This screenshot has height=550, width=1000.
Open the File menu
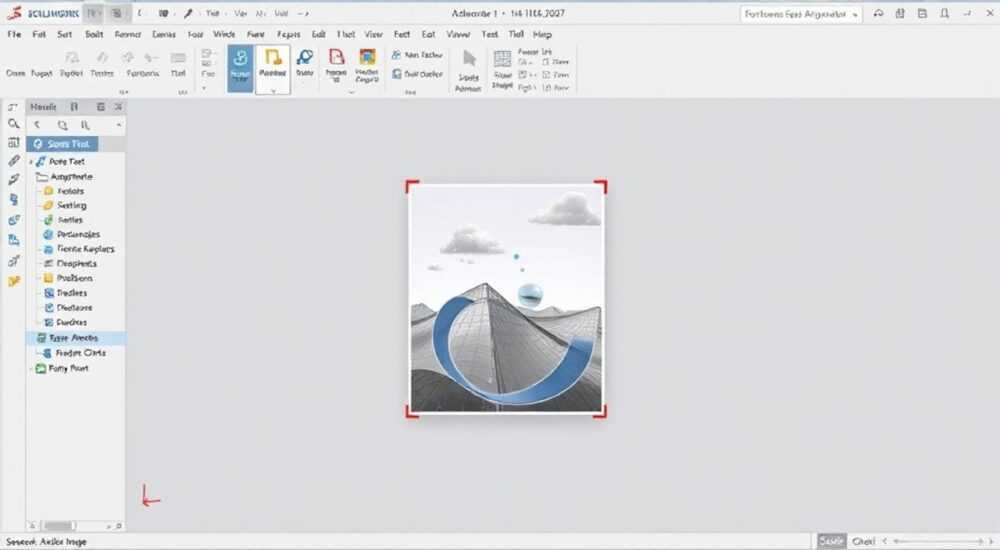(x=14, y=34)
